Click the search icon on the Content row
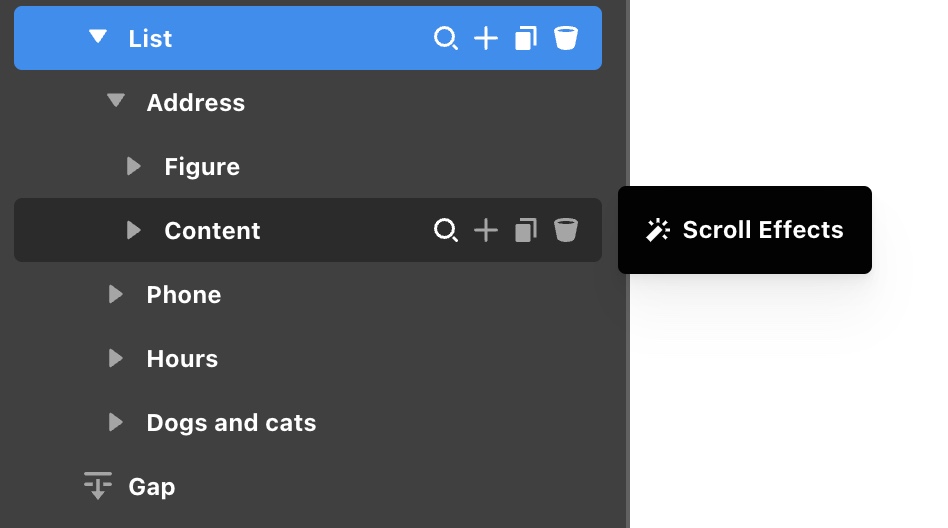The height and width of the screenshot is (528, 948). tap(445, 231)
